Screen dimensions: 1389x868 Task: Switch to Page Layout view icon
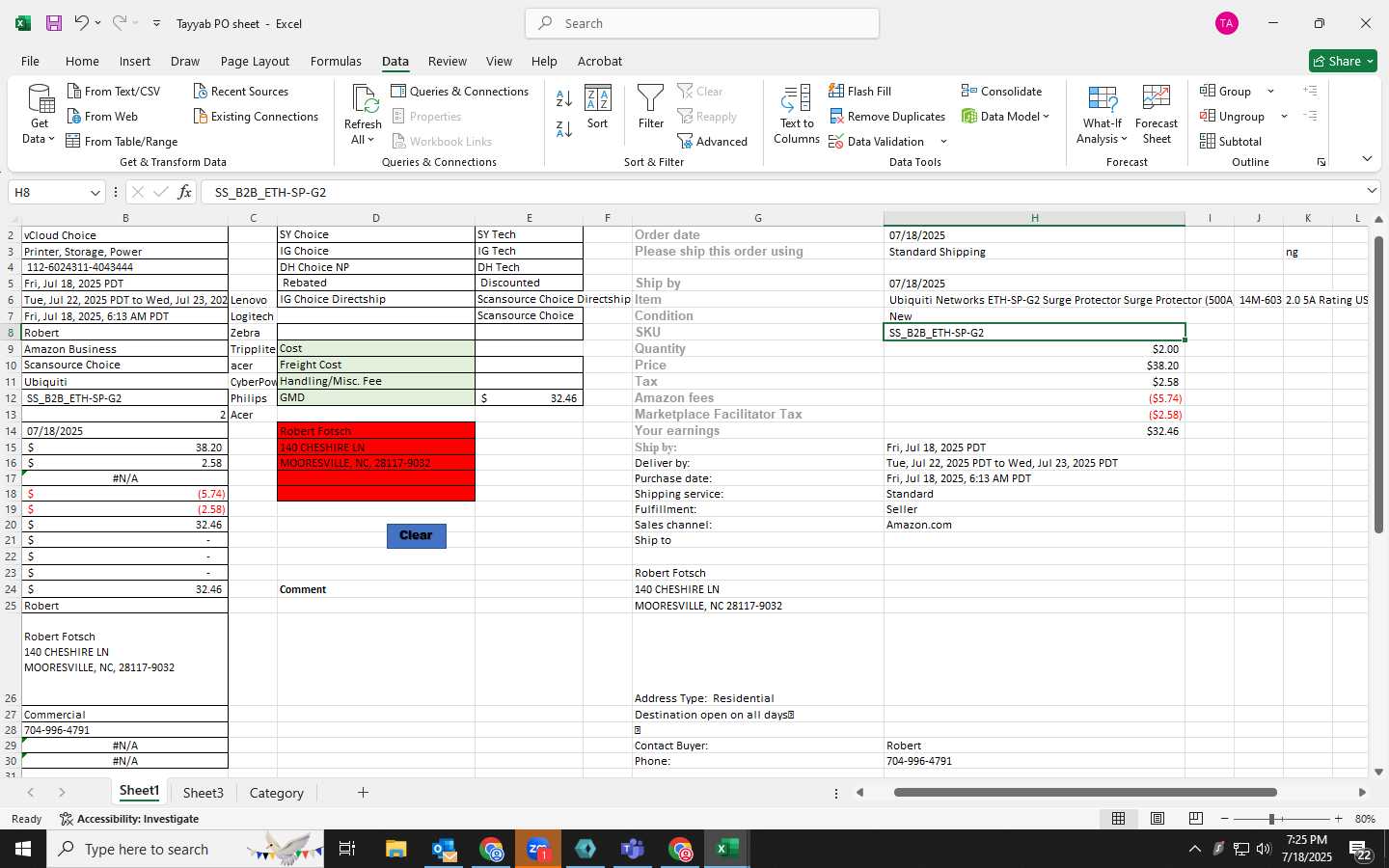(x=1157, y=818)
